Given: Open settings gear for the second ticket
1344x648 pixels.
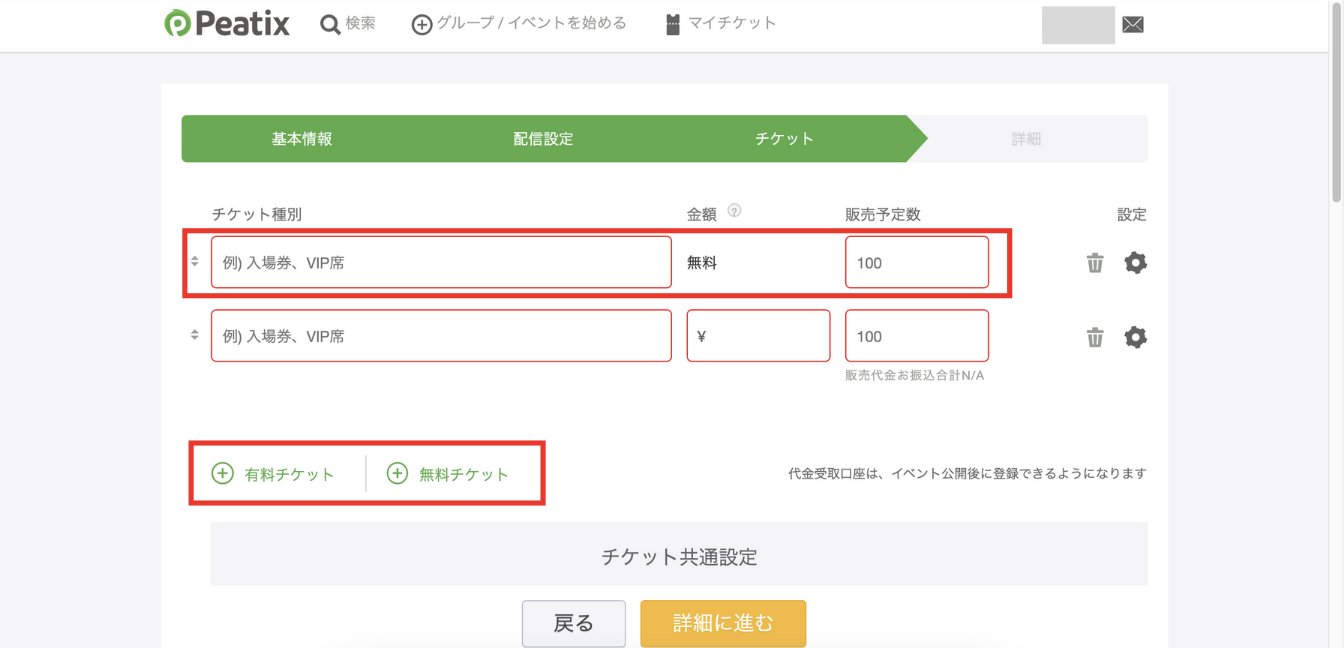Looking at the screenshot, I should pyautogui.click(x=1135, y=337).
